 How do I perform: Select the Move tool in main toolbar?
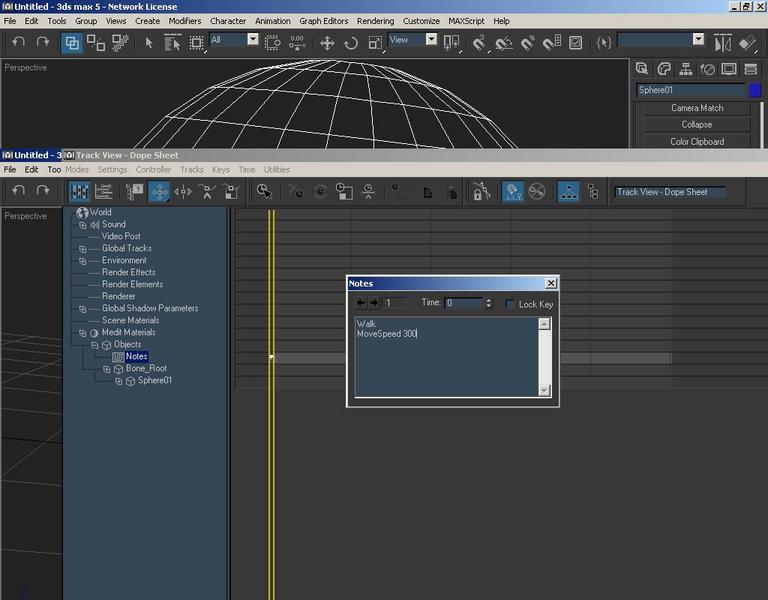pyautogui.click(x=327, y=43)
